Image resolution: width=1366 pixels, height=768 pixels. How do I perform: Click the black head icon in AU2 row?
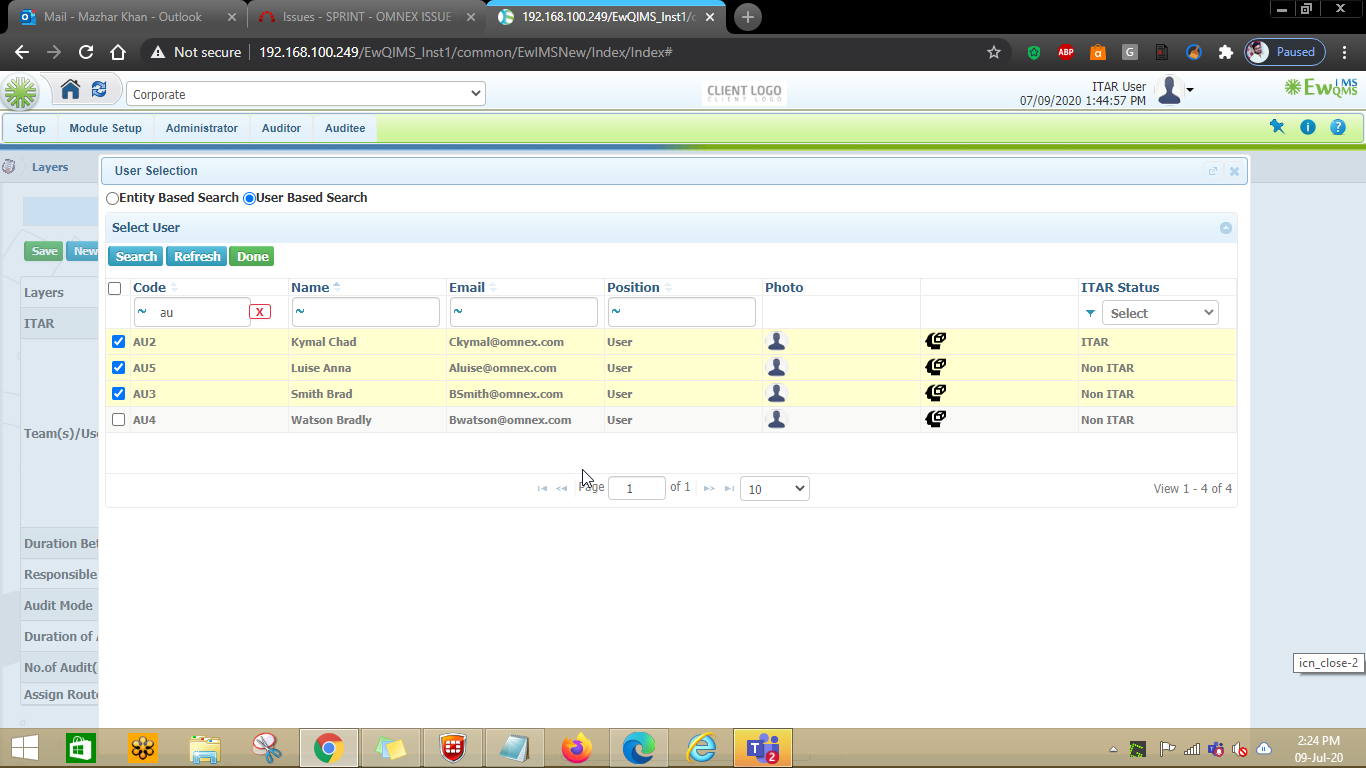click(935, 341)
